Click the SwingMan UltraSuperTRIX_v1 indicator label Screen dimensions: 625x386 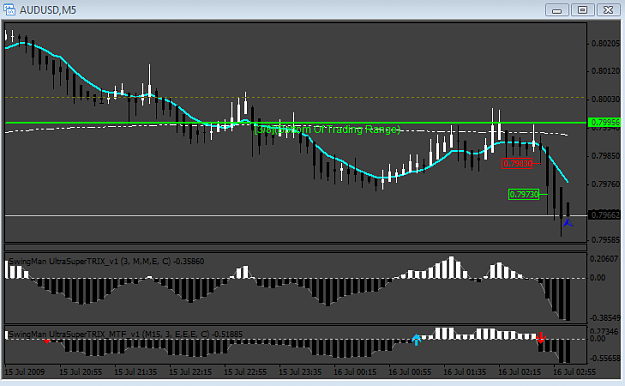pos(106,261)
